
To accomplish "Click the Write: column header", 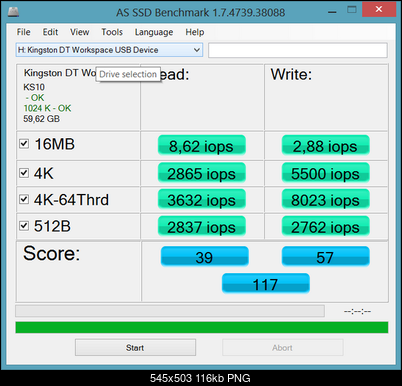I will 291,74.
